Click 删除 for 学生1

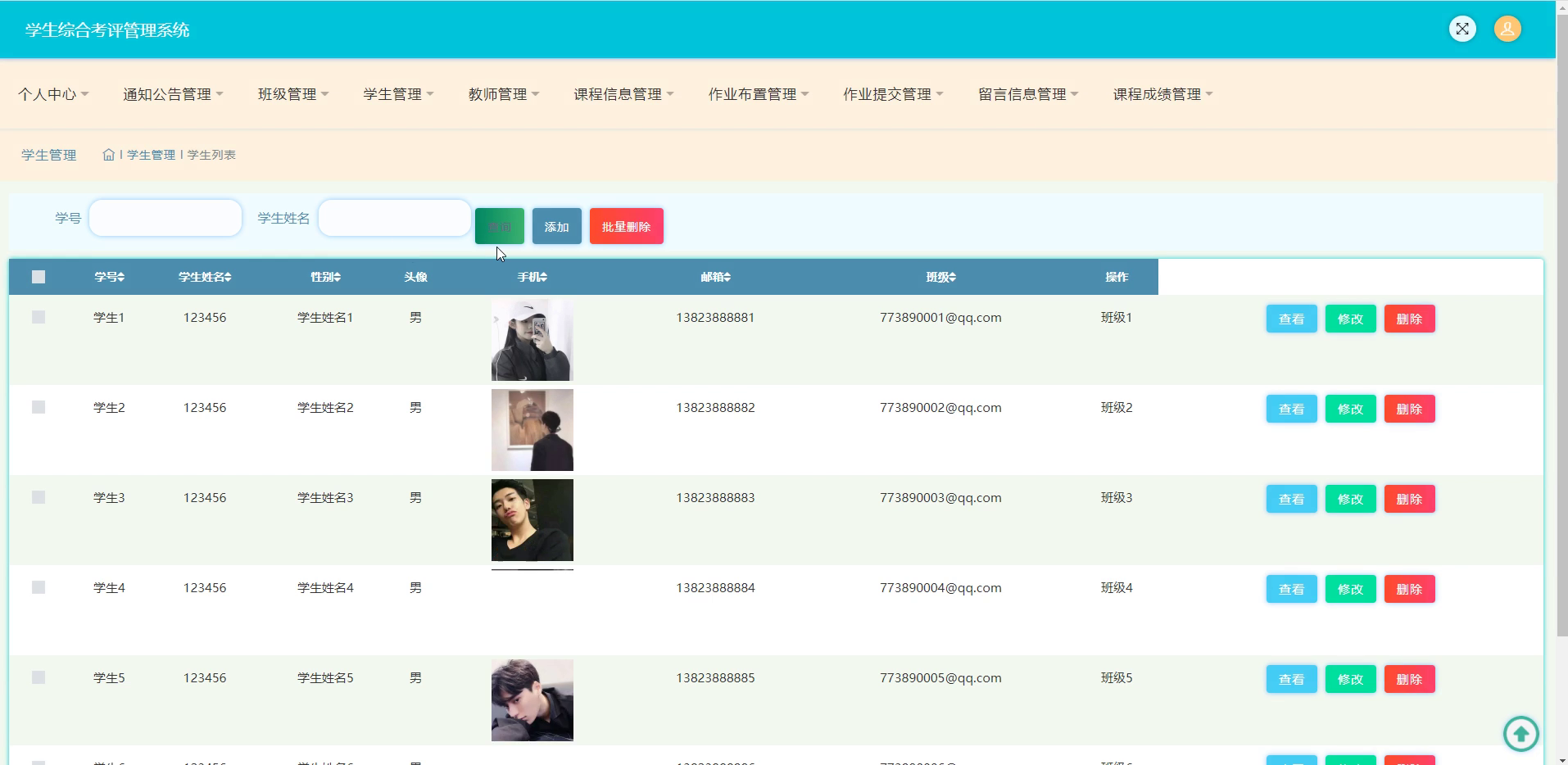[1410, 319]
